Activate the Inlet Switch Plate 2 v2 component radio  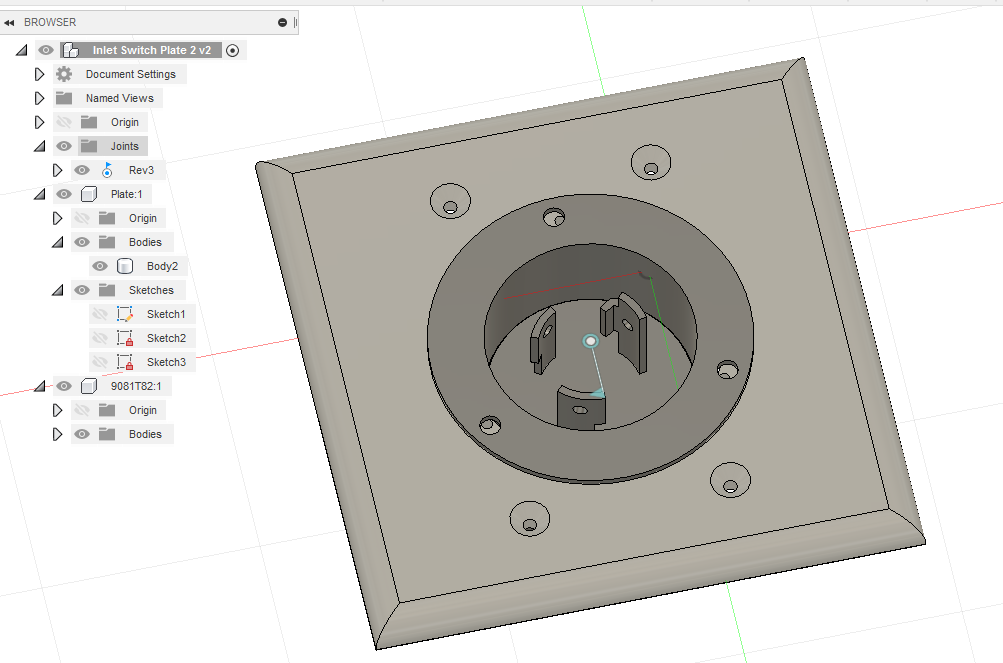(x=231, y=49)
